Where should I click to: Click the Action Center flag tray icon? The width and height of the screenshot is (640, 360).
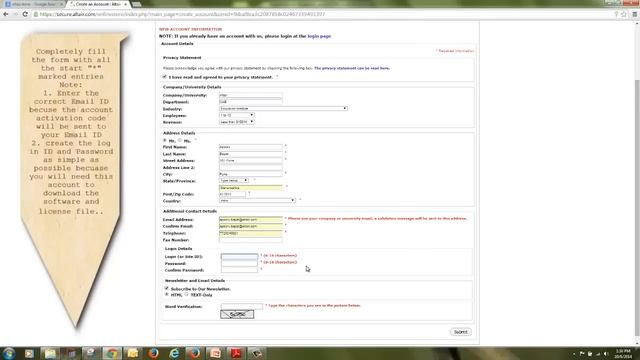[x=582, y=354]
